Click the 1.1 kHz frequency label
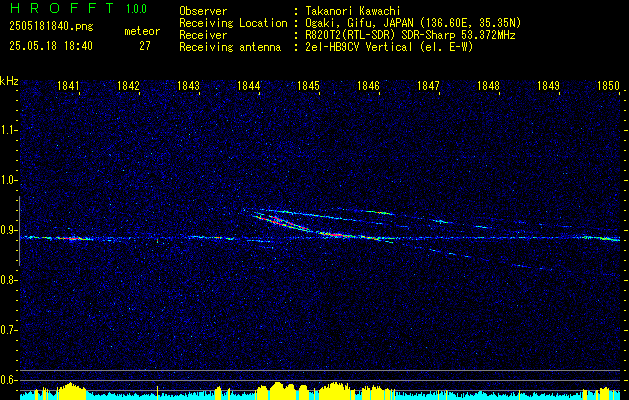629x400 pixels. [7, 130]
